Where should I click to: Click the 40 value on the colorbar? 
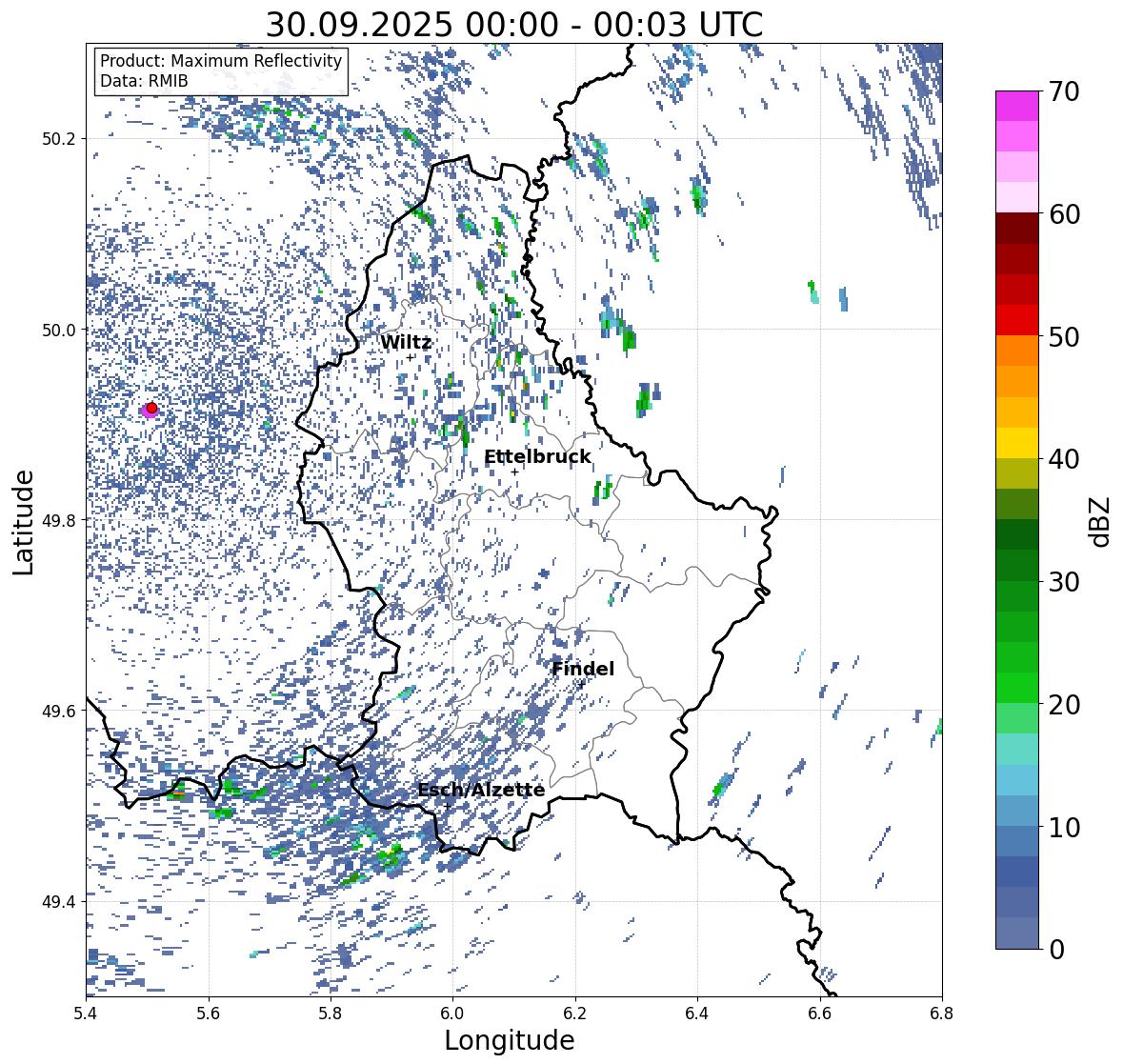coord(1064,459)
